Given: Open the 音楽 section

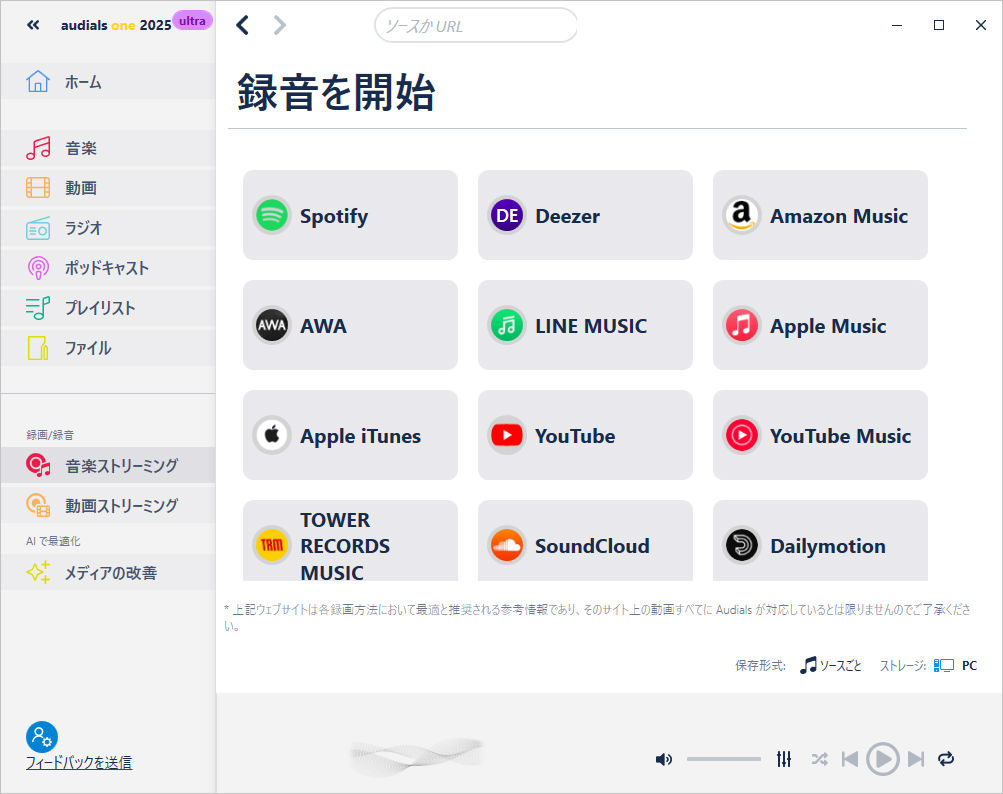Looking at the screenshot, I should pos(108,148).
